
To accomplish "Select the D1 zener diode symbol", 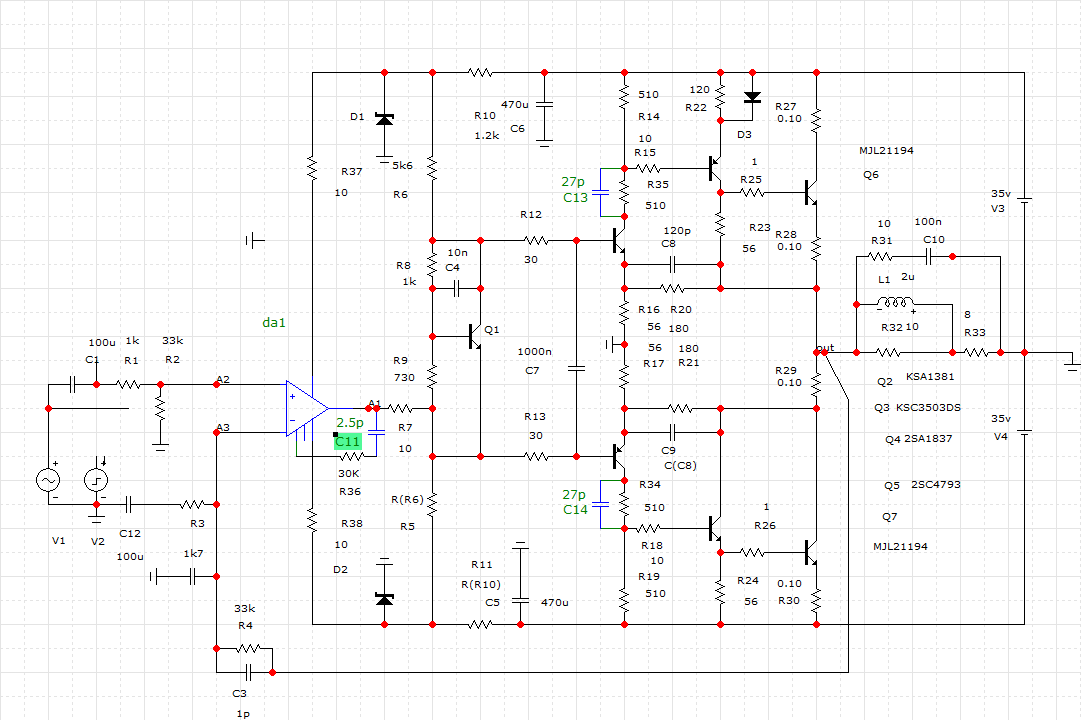I will 384,119.
